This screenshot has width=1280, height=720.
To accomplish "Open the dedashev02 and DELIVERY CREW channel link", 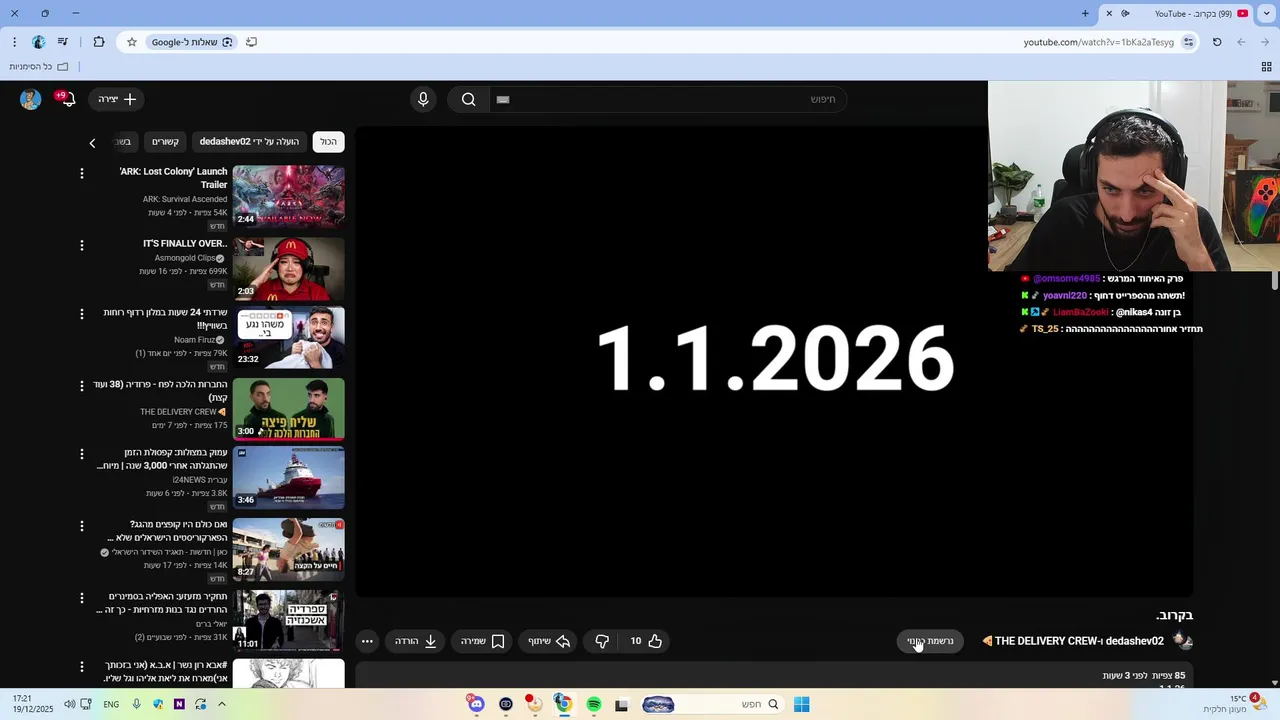I will pos(1079,641).
